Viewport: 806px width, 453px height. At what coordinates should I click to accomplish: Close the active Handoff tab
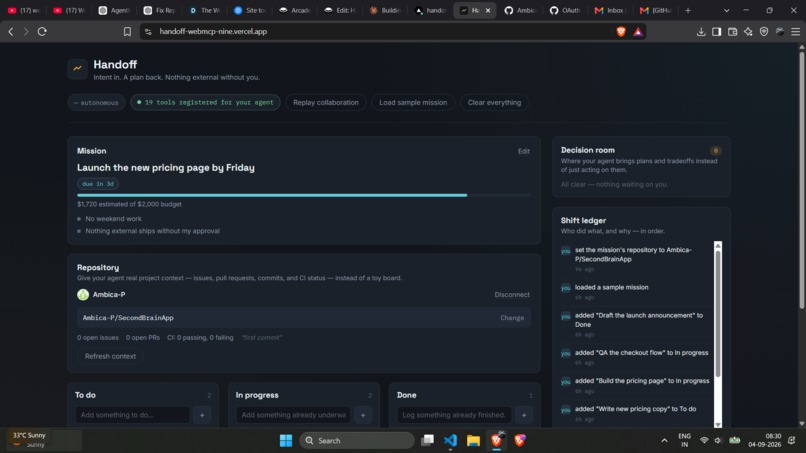point(488,10)
